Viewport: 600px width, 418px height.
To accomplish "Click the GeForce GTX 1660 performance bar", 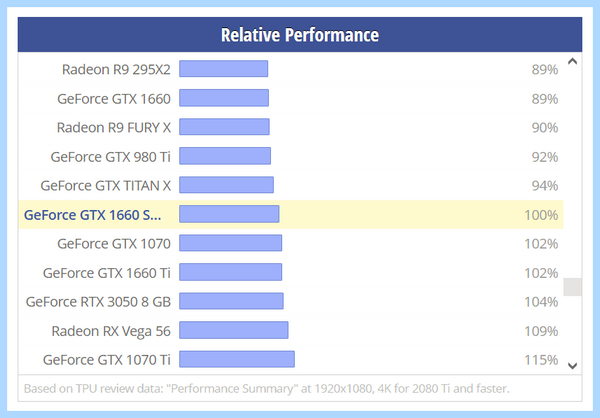I will pos(224,98).
